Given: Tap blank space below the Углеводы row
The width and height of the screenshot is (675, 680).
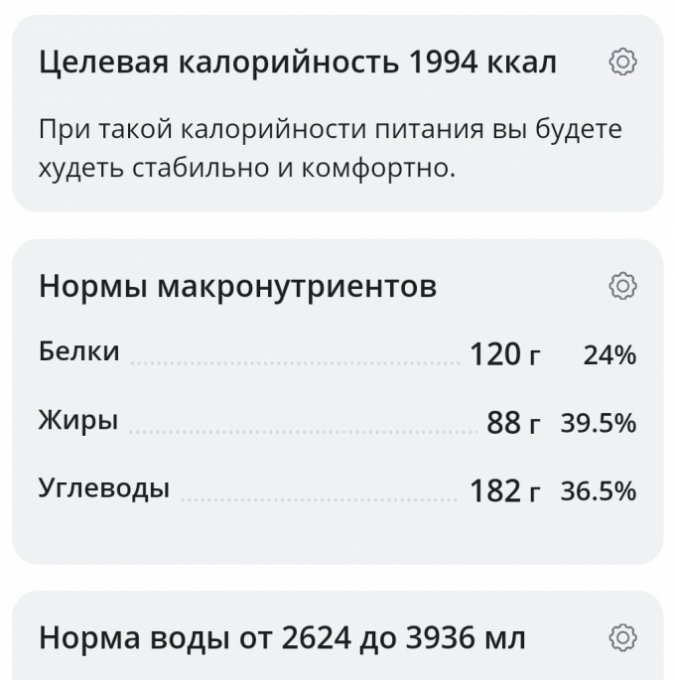Looking at the screenshot, I should coord(337,537).
